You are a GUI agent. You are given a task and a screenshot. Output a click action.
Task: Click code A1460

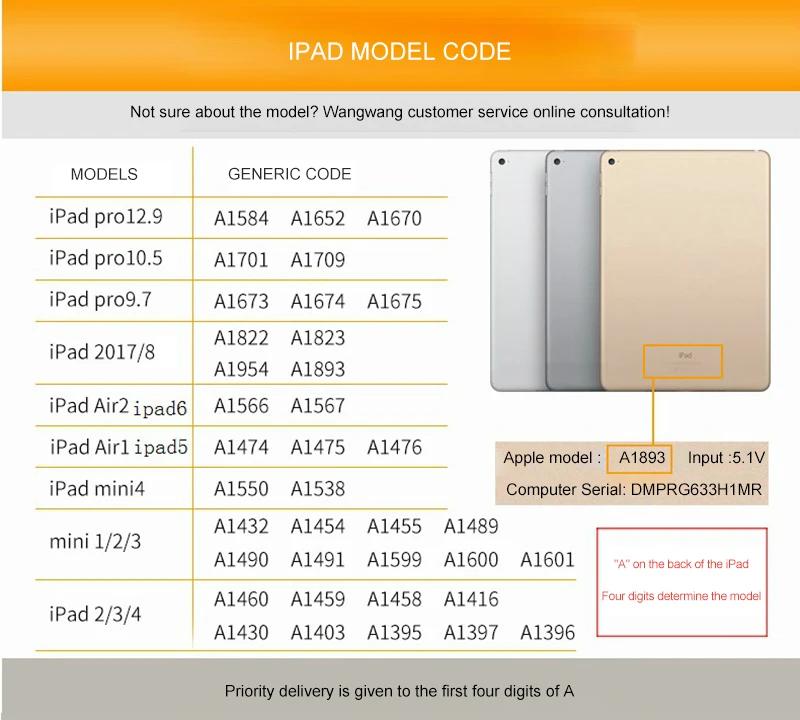(x=241, y=600)
